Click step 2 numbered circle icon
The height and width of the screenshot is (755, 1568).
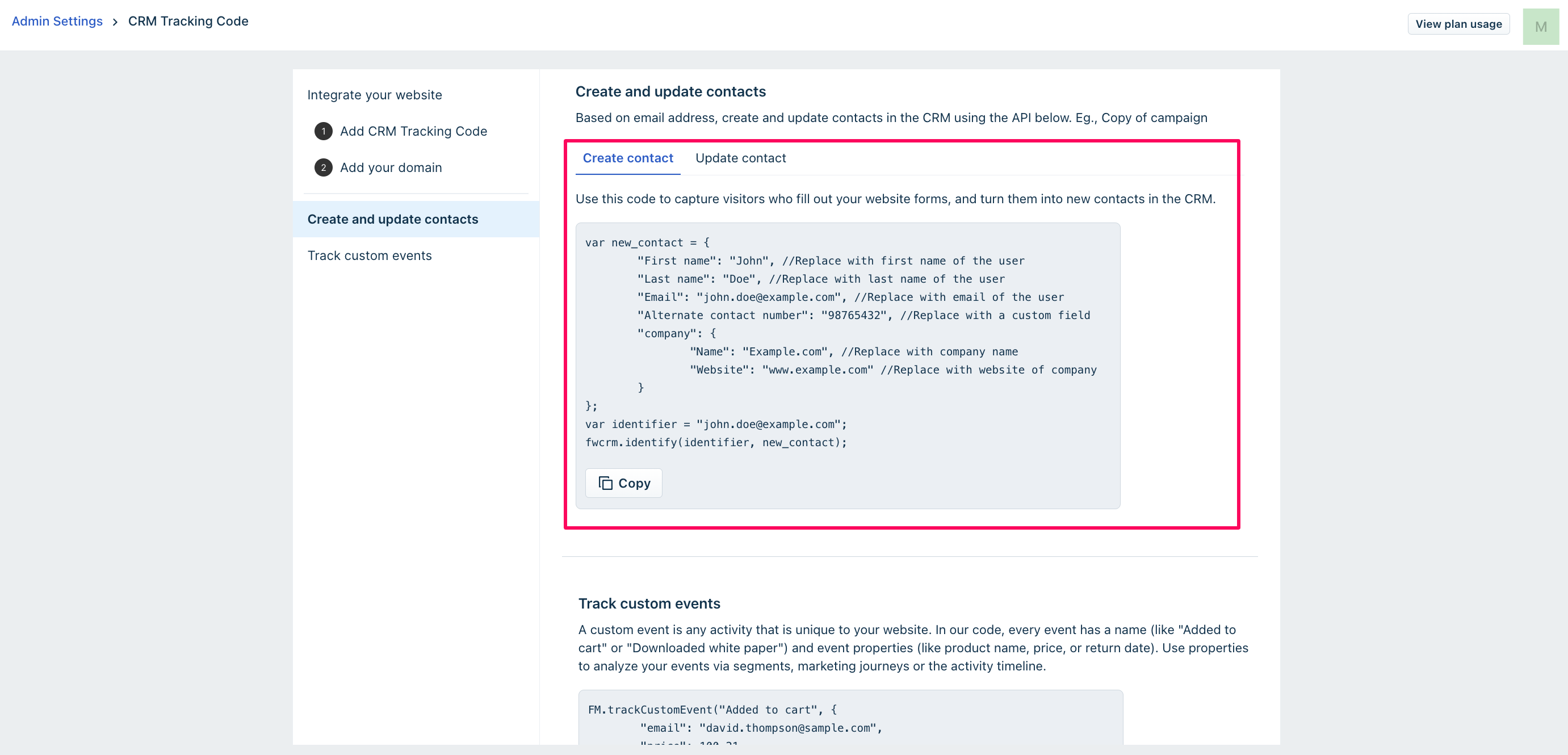pyautogui.click(x=323, y=167)
